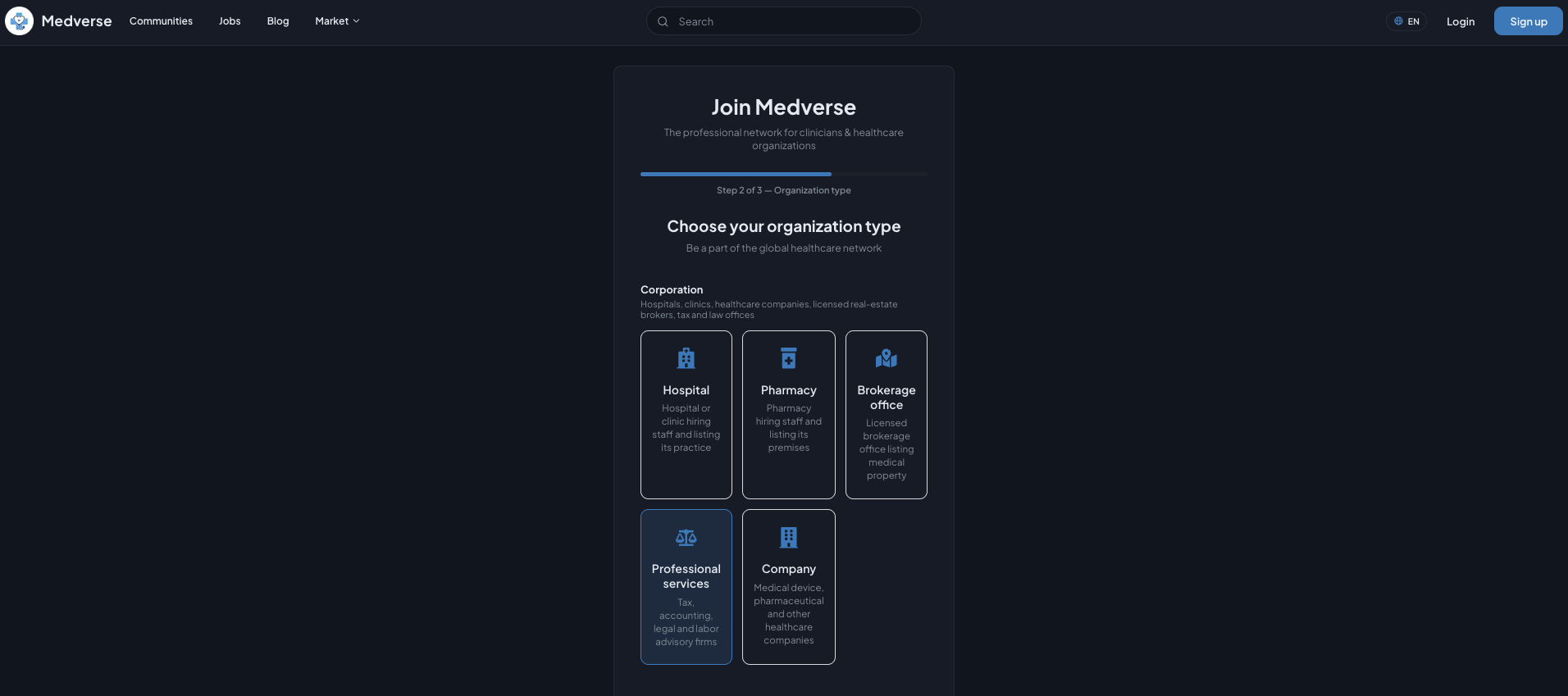Focus the Search input field
The width and height of the screenshot is (1568, 696).
pyautogui.click(x=783, y=21)
